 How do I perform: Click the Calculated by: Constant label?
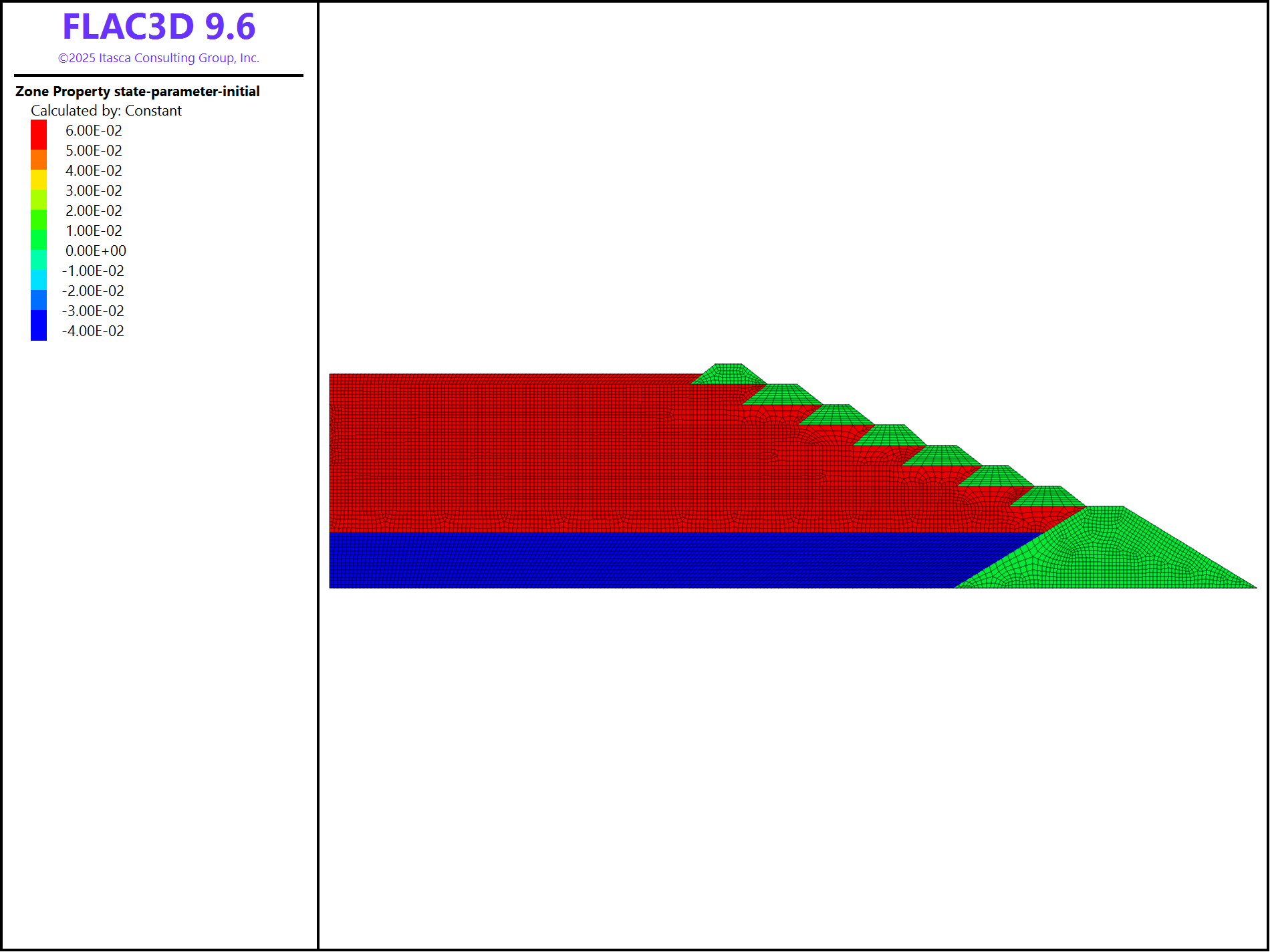pyautogui.click(x=106, y=111)
